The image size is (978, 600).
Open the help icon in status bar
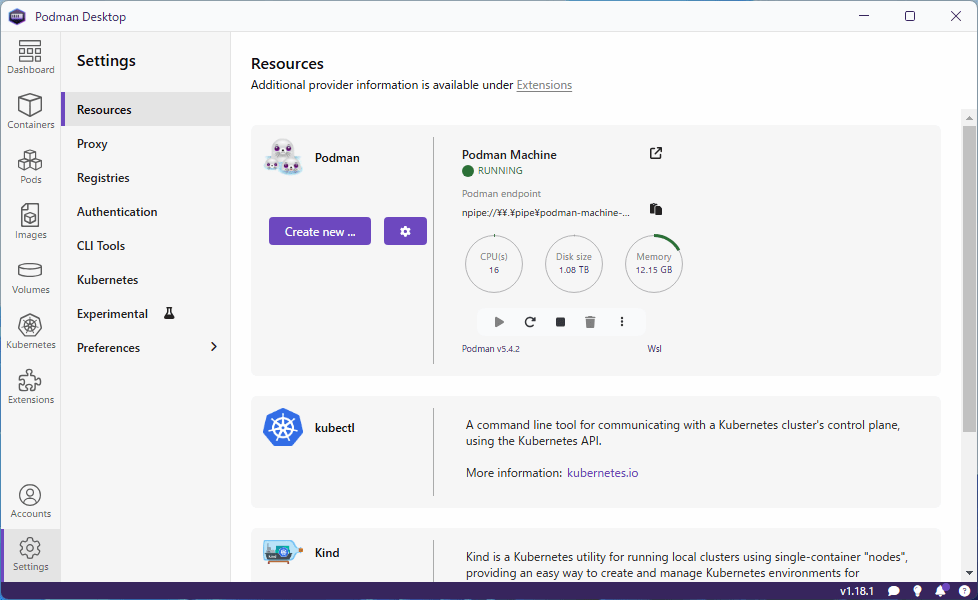click(x=964, y=591)
